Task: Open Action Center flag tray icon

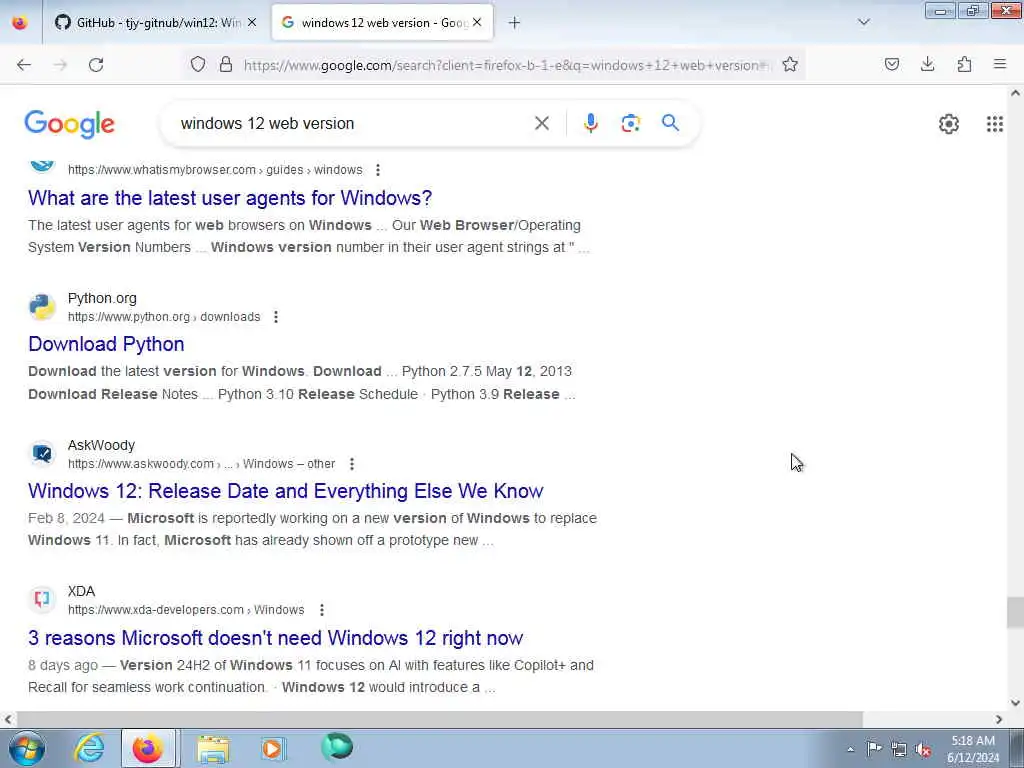Action: click(874, 749)
